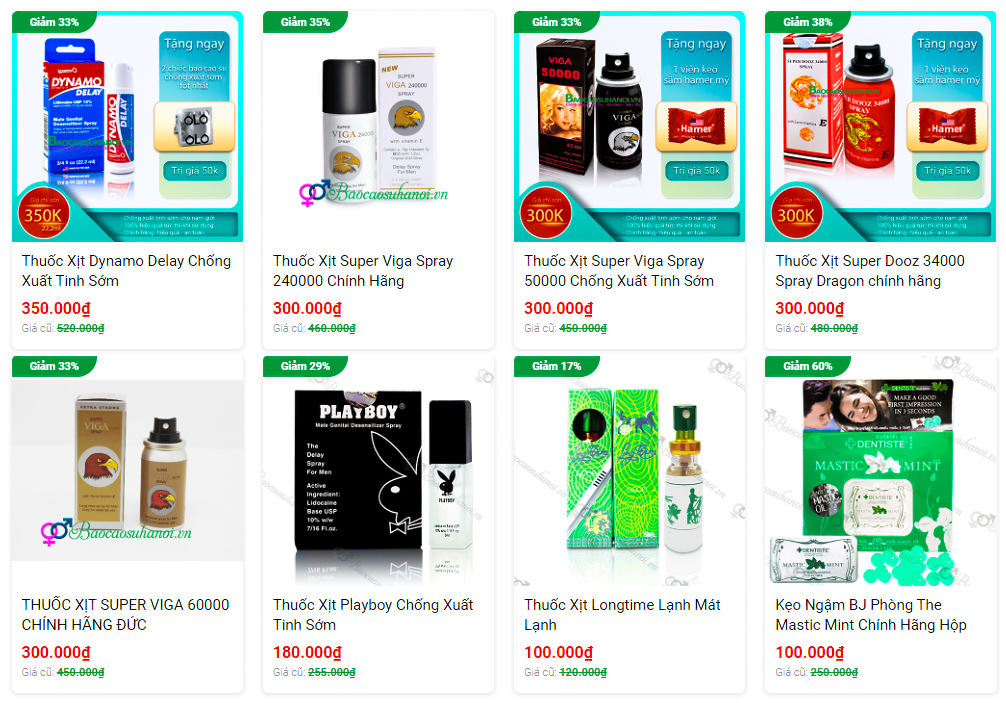
Task: Open the Super Viga 240000 product image
Action: [x=379, y=126]
